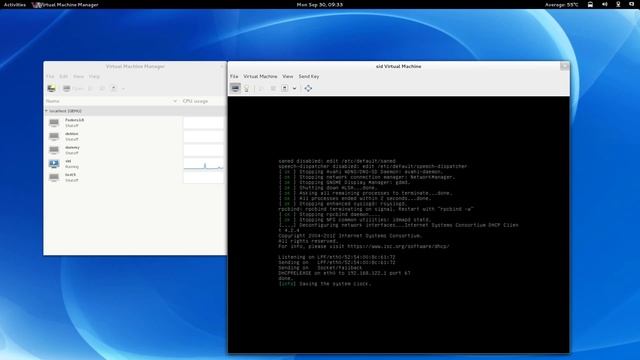Pause the sid virtual machine from its toolbar
Screen dimensions: 640x360
coord(273,88)
